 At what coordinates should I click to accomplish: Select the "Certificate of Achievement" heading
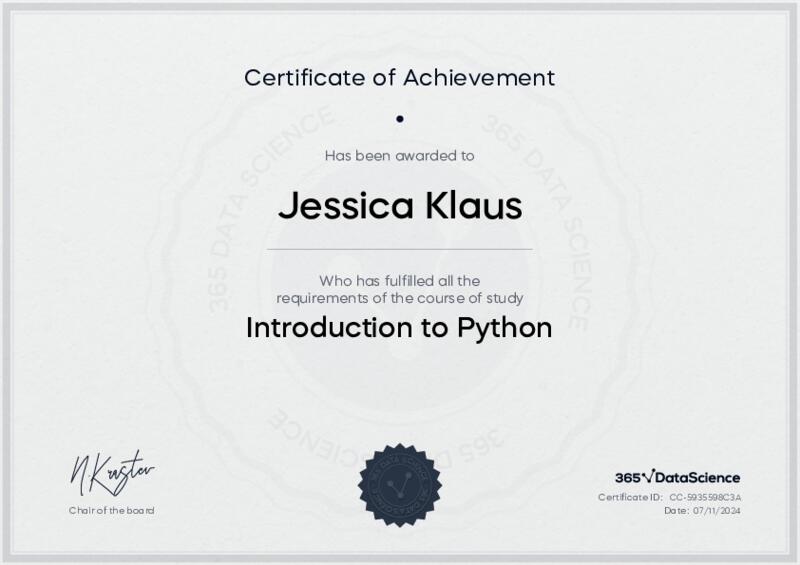pyautogui.click(x=400, y=77)
